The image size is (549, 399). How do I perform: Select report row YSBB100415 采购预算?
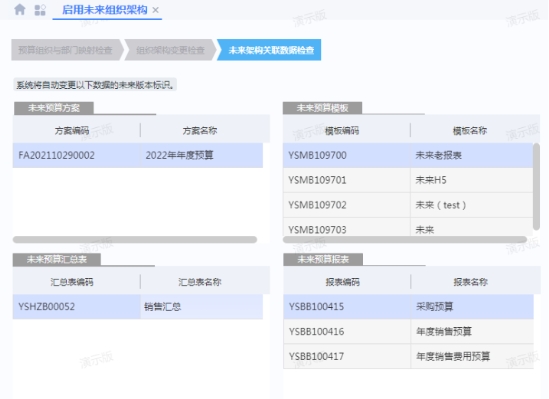[x=408, y=307]
